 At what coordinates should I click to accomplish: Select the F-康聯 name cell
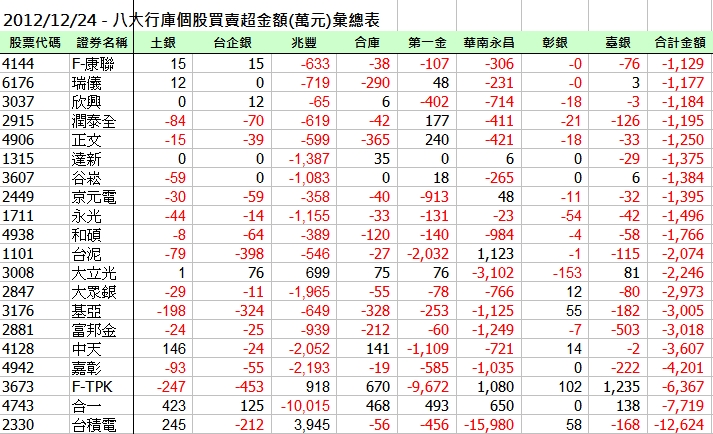93,64
